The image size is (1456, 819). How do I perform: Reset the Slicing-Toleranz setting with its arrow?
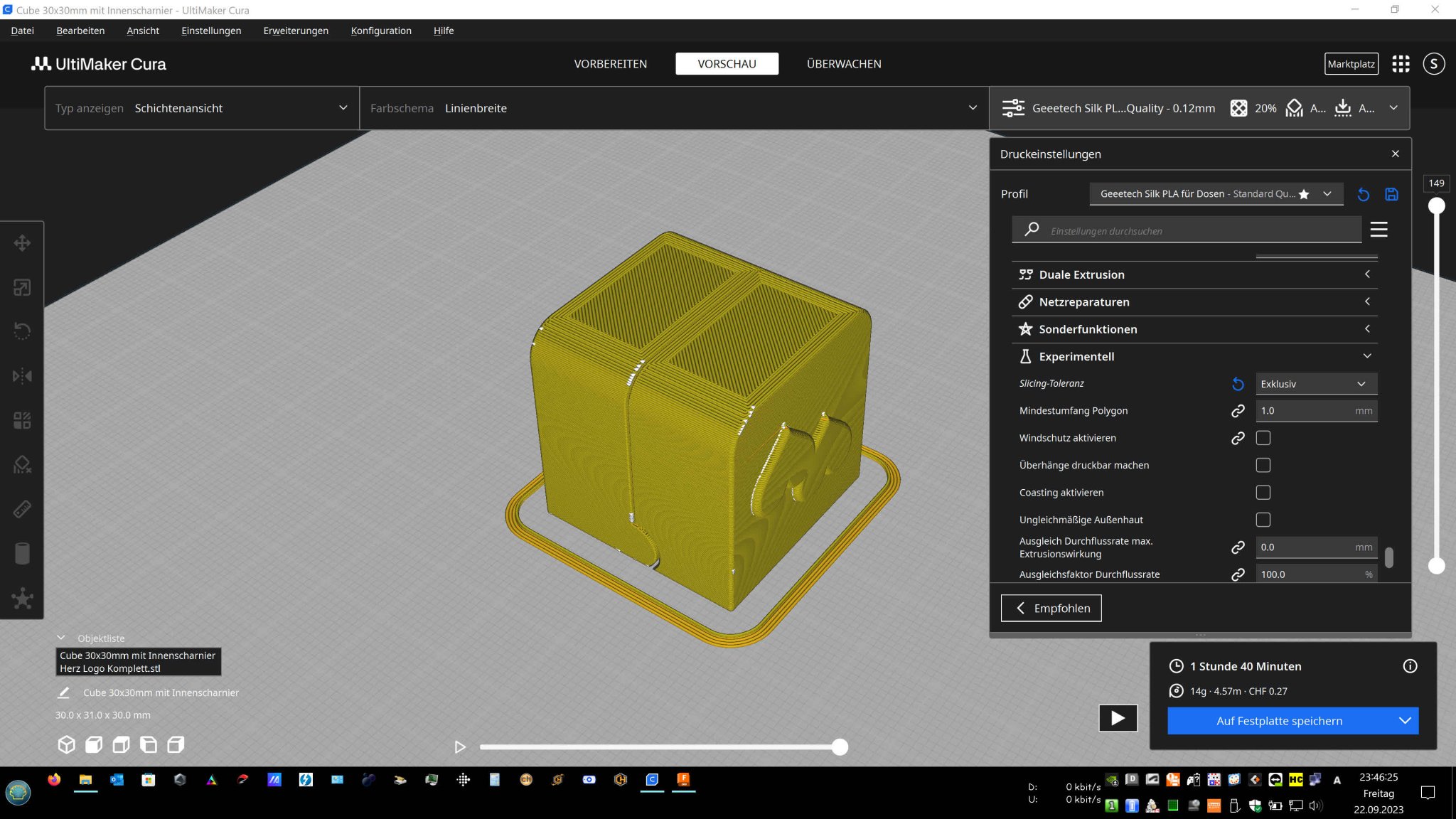(1238, 384)
